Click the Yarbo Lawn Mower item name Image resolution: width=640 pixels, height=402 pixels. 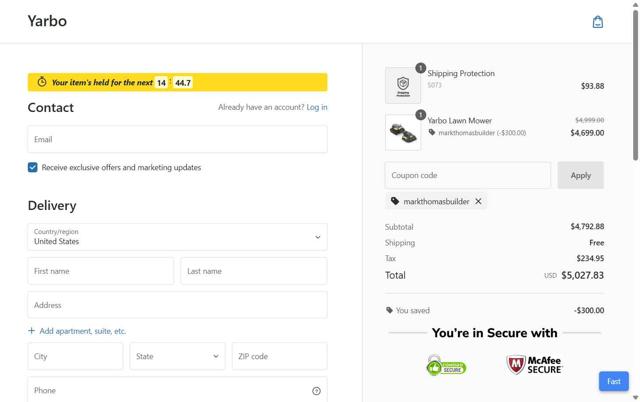pos(460,120)
